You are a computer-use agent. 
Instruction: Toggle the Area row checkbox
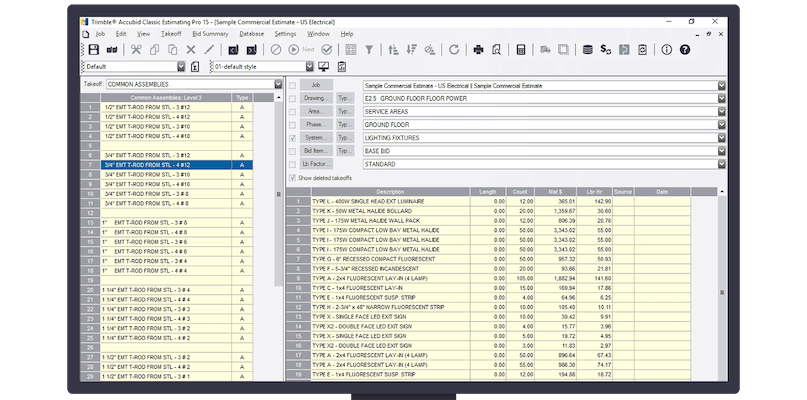[292, 112]
